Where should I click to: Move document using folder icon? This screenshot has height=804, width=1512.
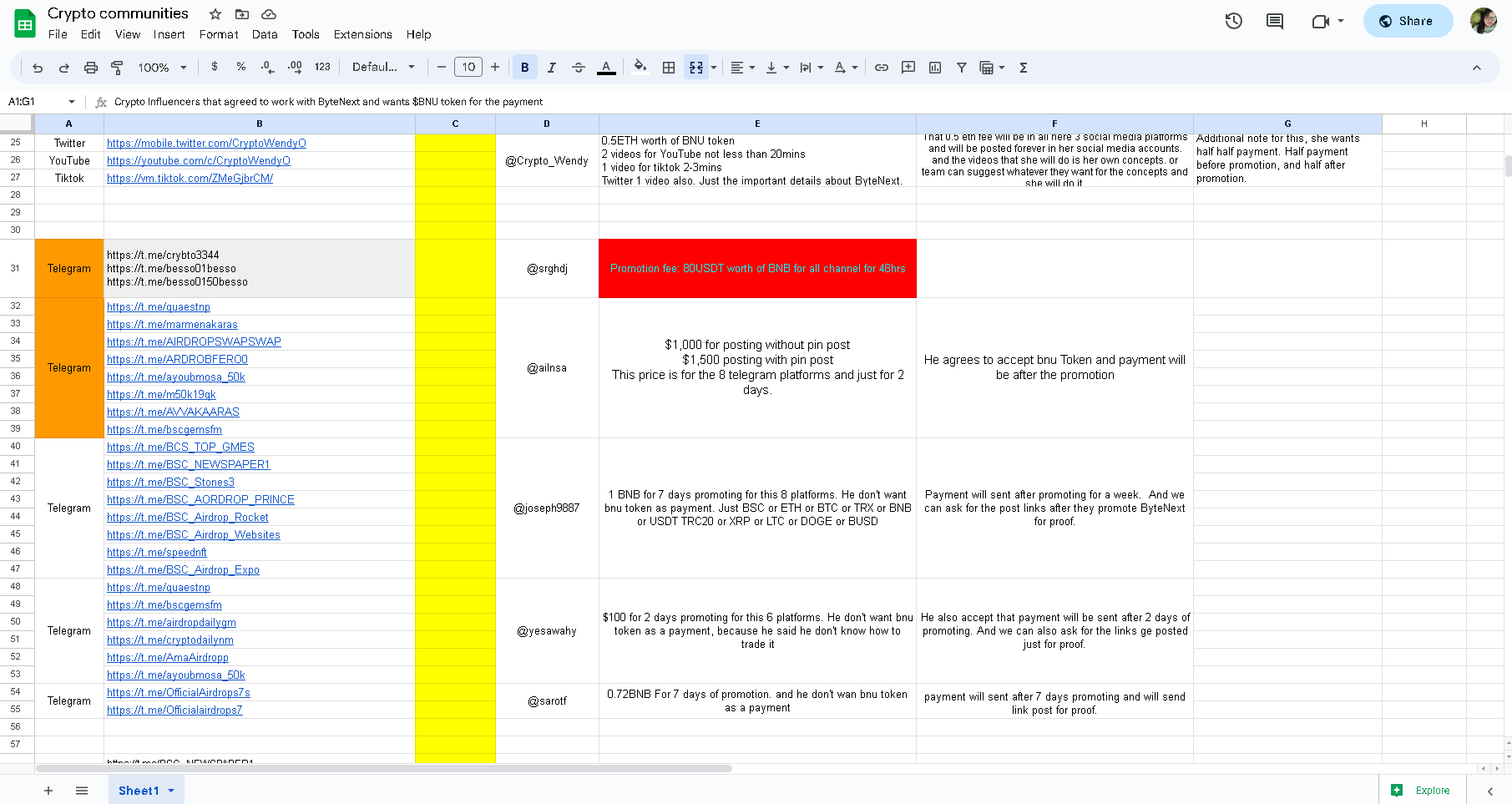[x=242, y=14]
